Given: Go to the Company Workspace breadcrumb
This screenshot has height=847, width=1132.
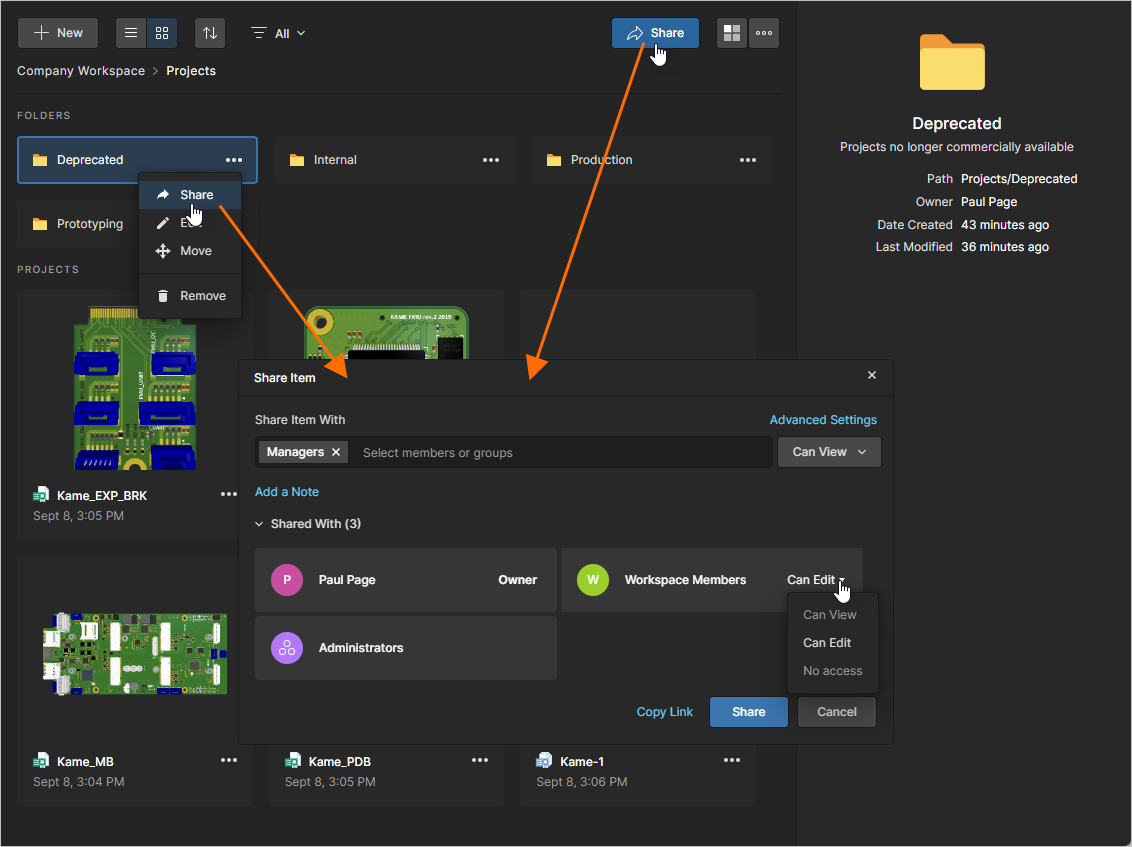Looking at the screenshot, I should click(81, 71).
